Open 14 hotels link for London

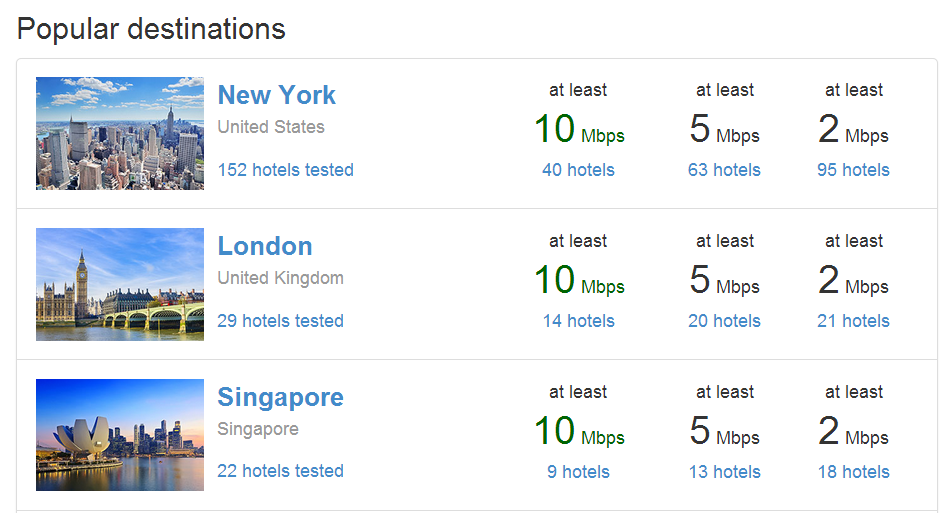(x=578, y=321)
